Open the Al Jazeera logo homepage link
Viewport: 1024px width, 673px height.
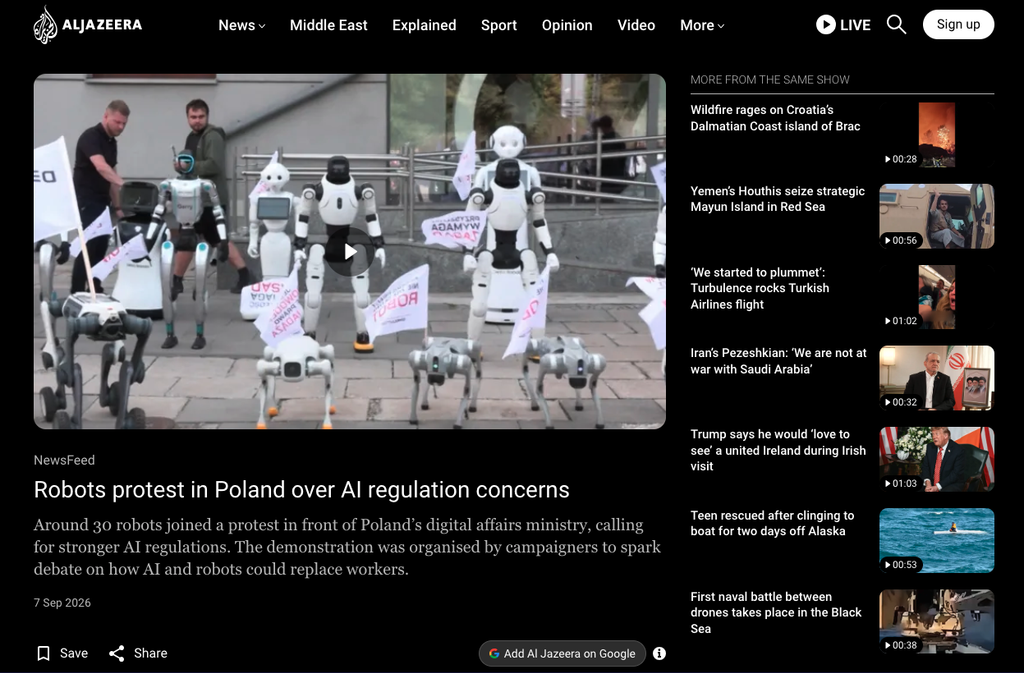(x=88, y=25)
